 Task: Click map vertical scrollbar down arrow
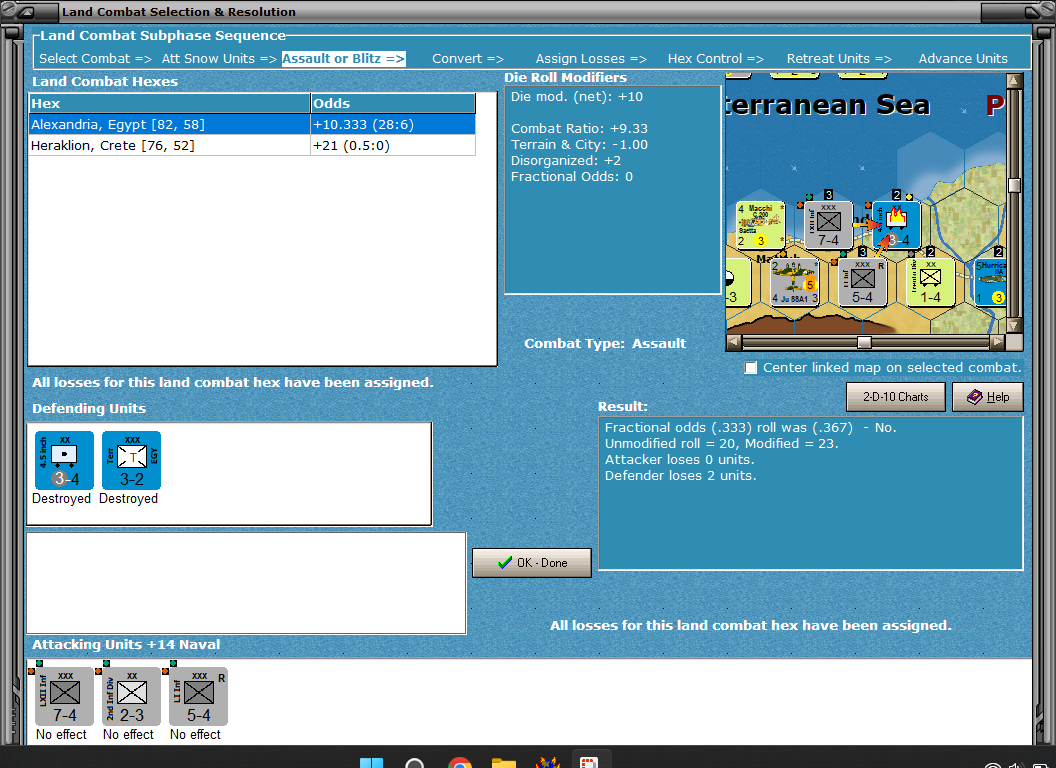coord(1014,325)
